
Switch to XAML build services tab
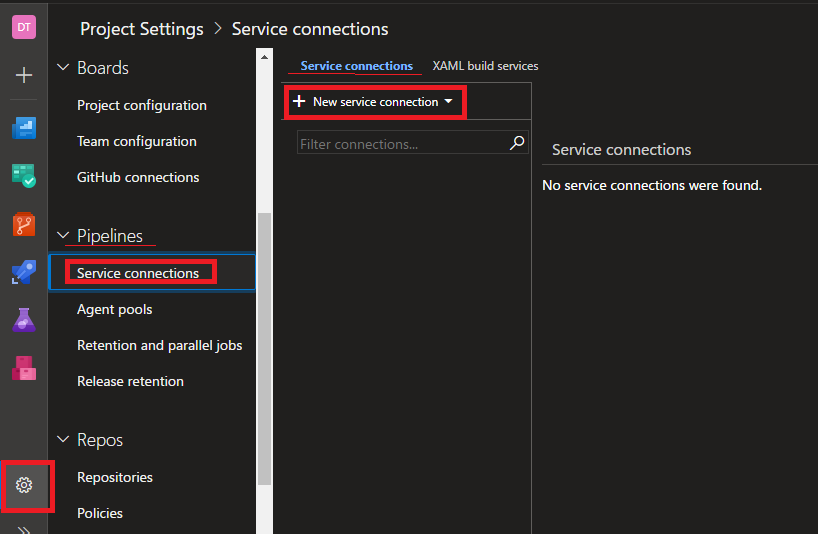pos(485,66)
